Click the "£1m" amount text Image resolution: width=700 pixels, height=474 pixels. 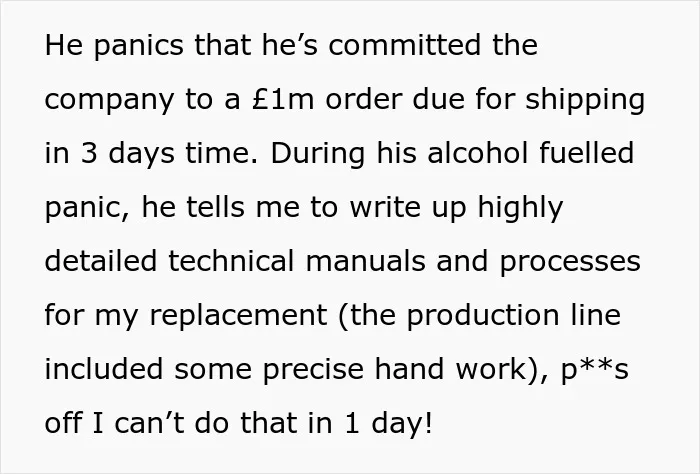tap(283, 99)
